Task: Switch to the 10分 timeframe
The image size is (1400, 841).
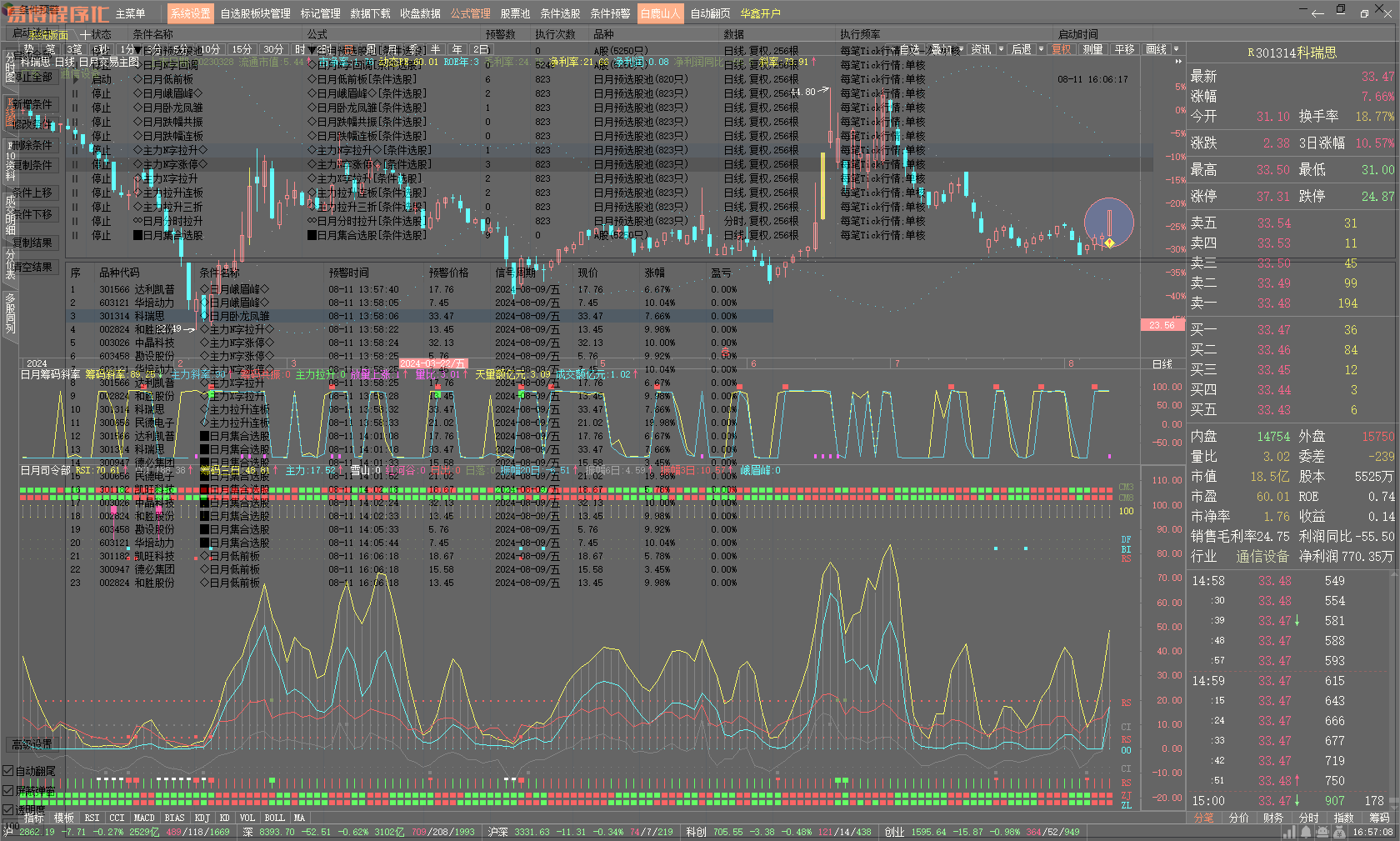Action: pos(210,50)
